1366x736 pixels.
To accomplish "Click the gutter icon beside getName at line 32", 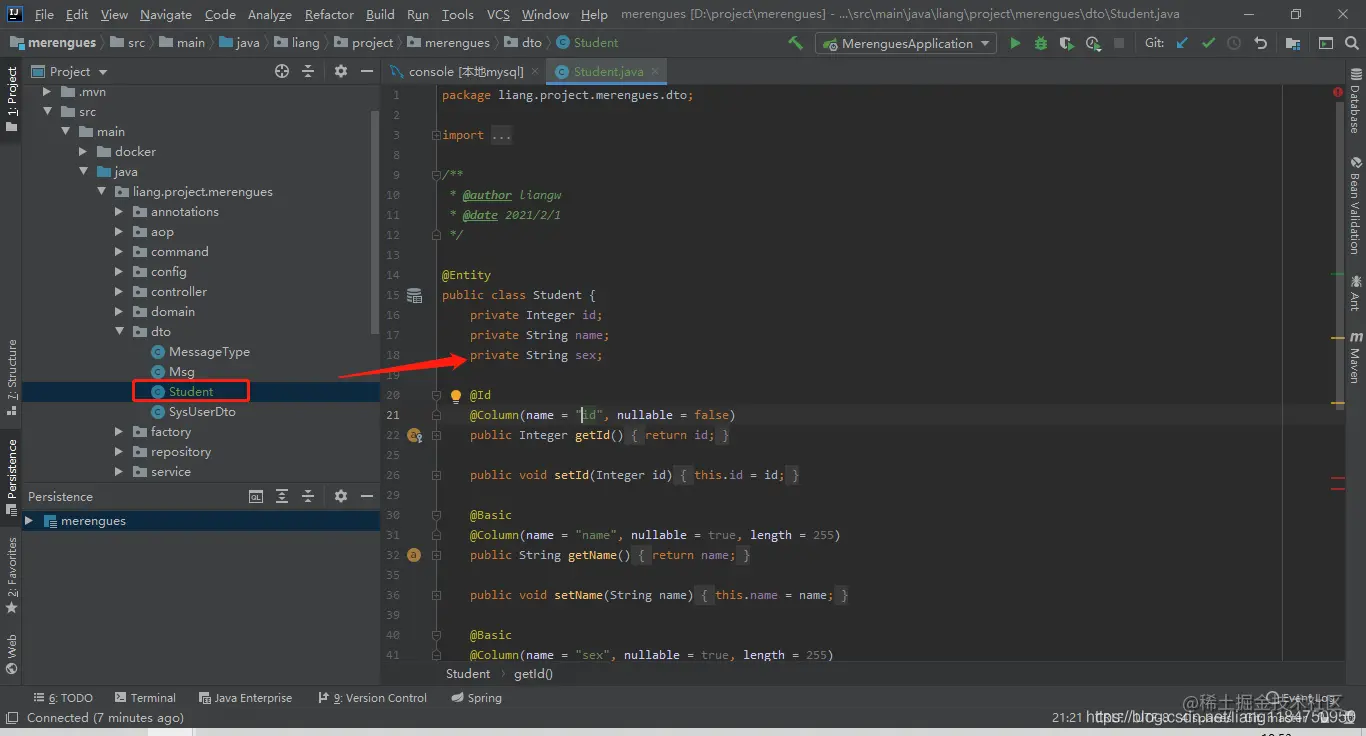I will click(x=414, y=555).
